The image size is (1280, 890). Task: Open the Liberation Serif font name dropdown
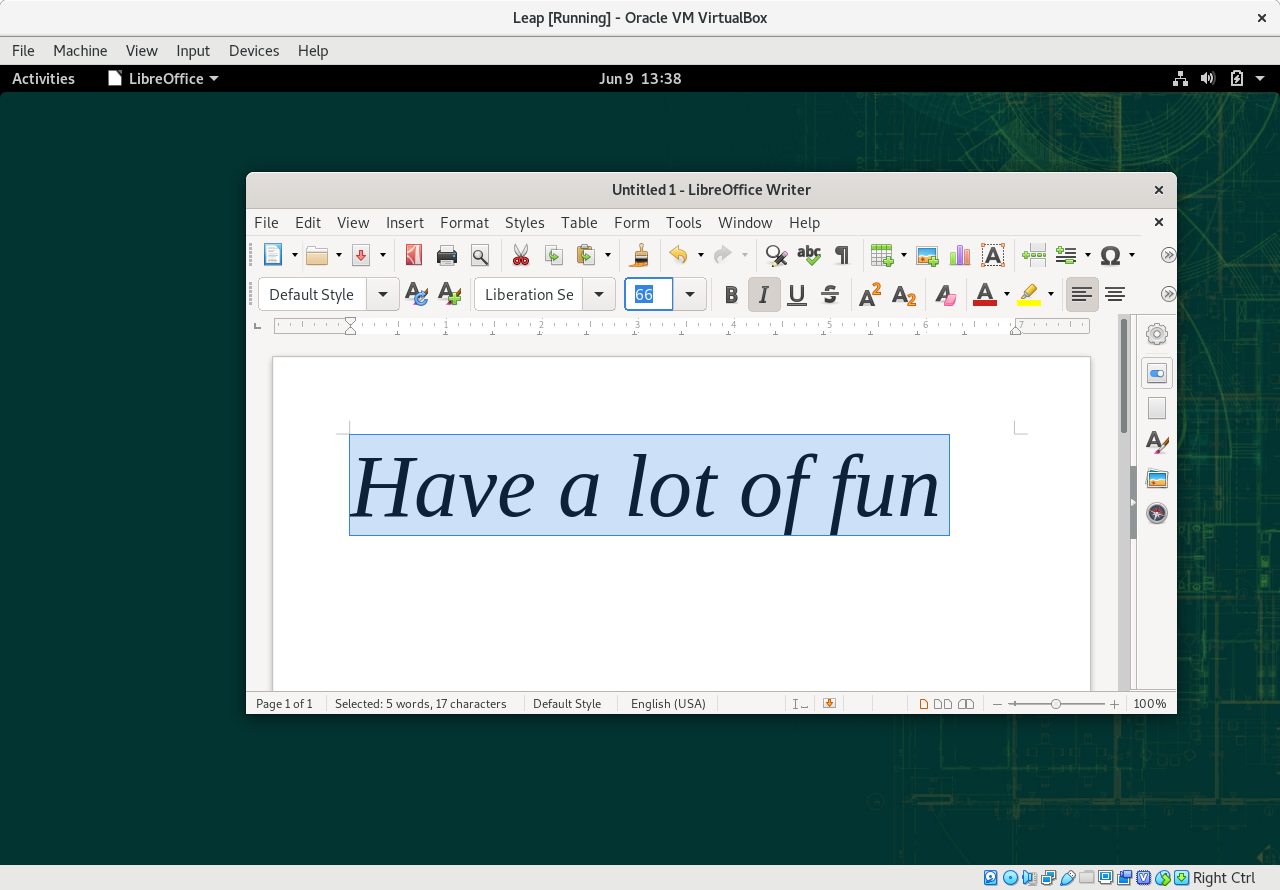[x=599, y=295]
